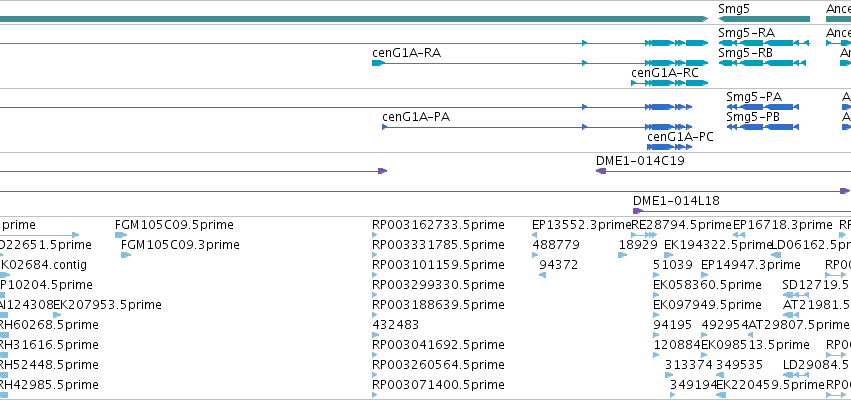Select the EP13552.3prime EST marker
The height and width of the screenshot is (400, 851).
tap(535, 235)
